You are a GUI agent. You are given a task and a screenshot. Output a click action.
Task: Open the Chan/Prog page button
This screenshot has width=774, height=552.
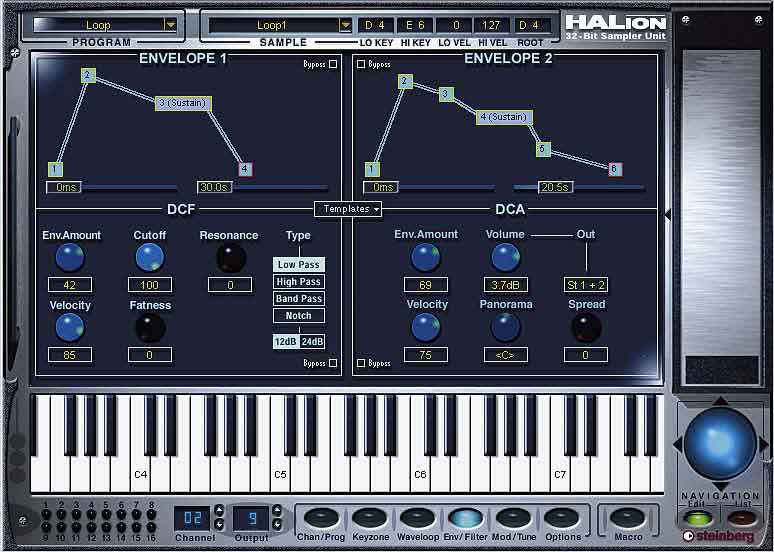pyautogui.click(x=321, y=518)
